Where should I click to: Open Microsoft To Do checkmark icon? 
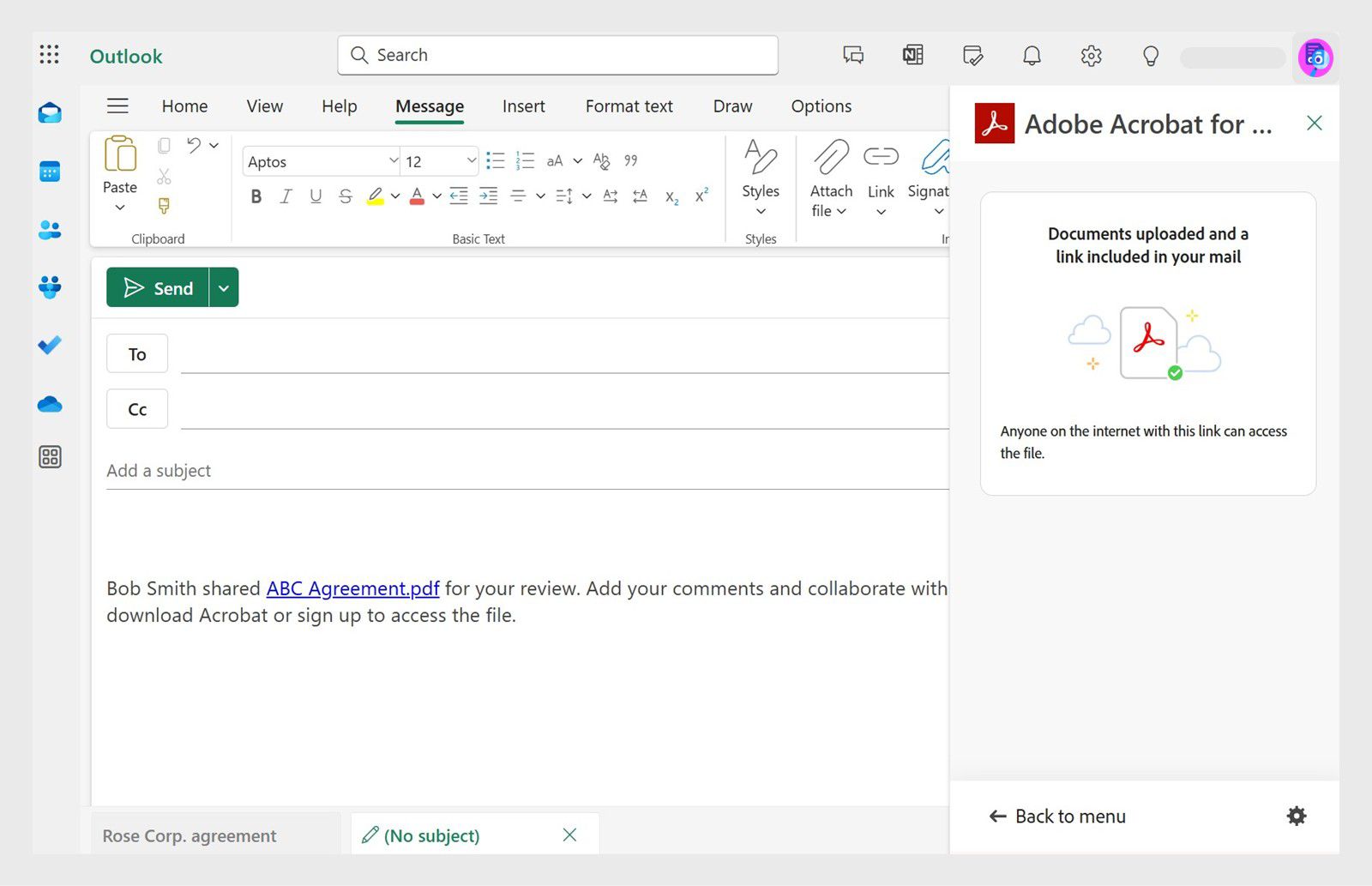point(49,344)
